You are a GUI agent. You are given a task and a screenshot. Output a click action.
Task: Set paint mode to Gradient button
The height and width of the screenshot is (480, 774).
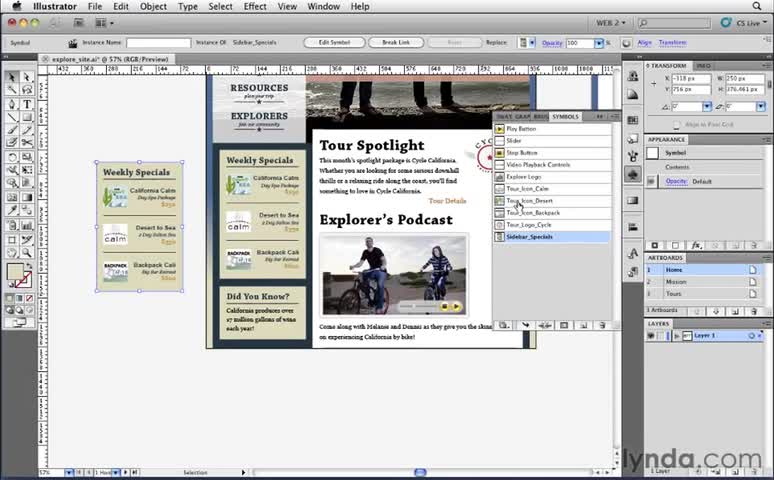[x=19, y=298]
